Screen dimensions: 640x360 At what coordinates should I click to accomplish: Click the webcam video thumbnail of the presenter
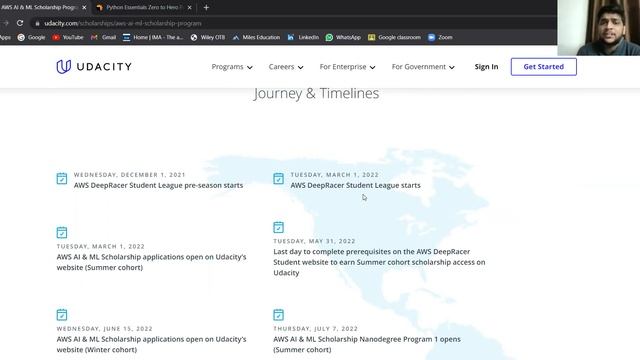coord(598,28)
